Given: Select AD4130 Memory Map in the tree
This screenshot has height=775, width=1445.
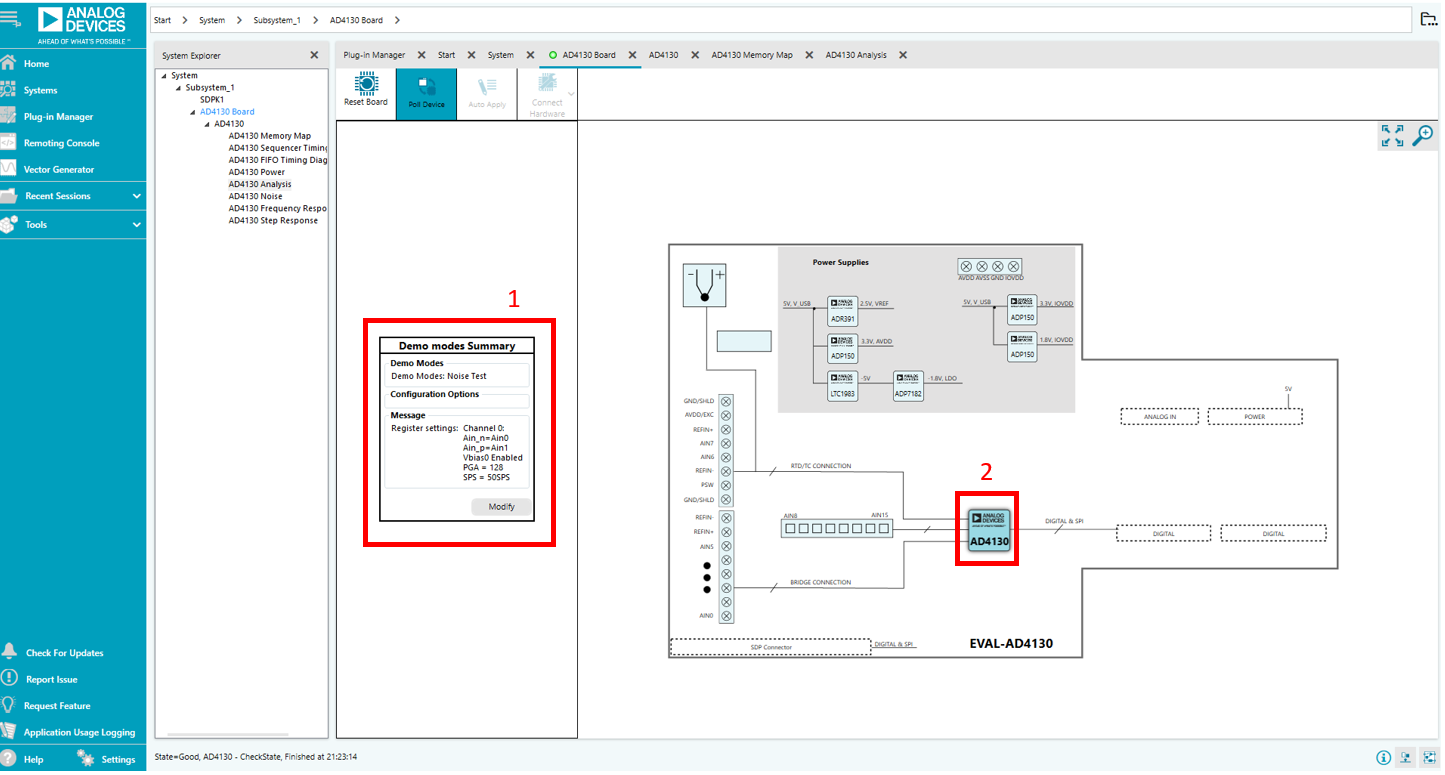Looking at the screenshot, I should [x=269, y=136].
